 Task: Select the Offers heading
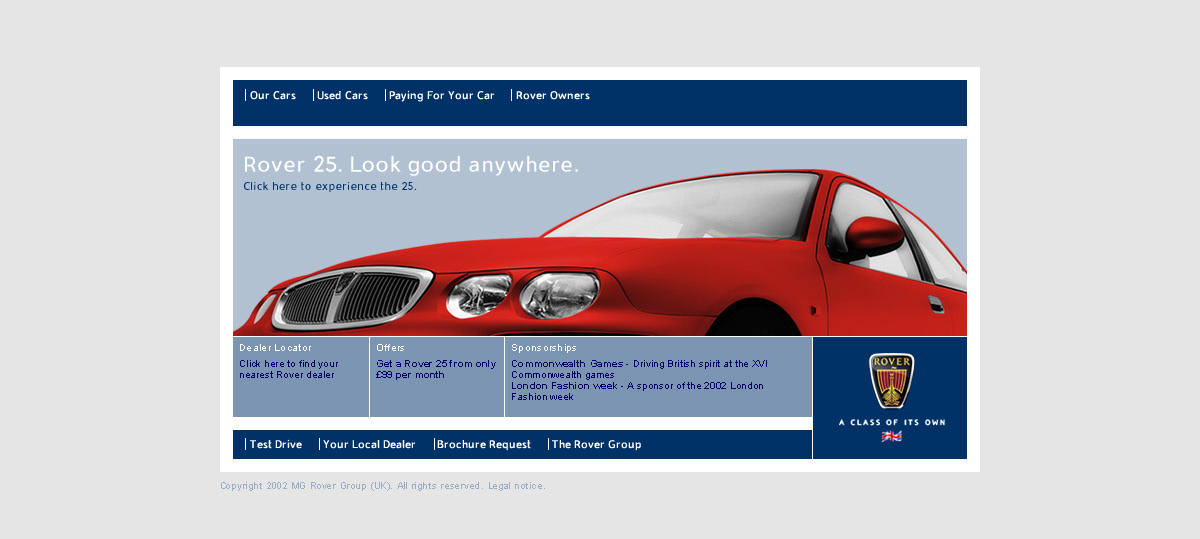[x=390, y=348]
